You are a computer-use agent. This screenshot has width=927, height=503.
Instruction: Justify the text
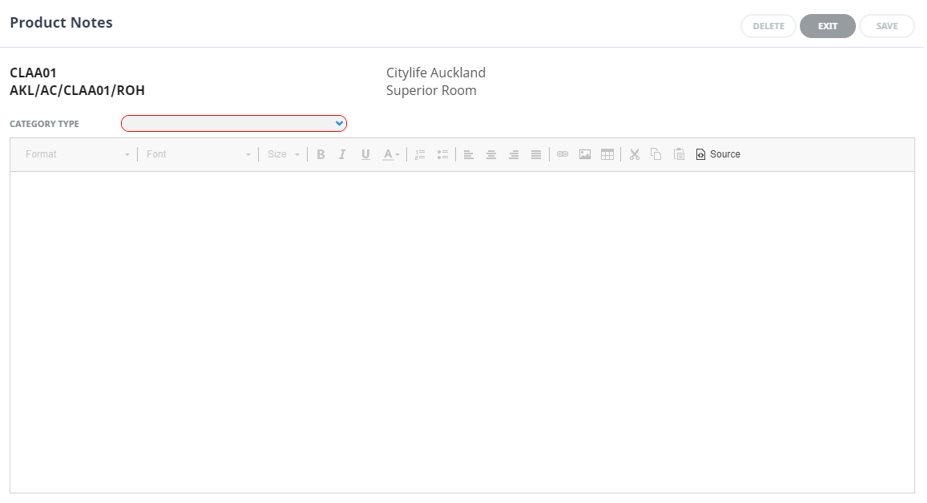(536, 154)
